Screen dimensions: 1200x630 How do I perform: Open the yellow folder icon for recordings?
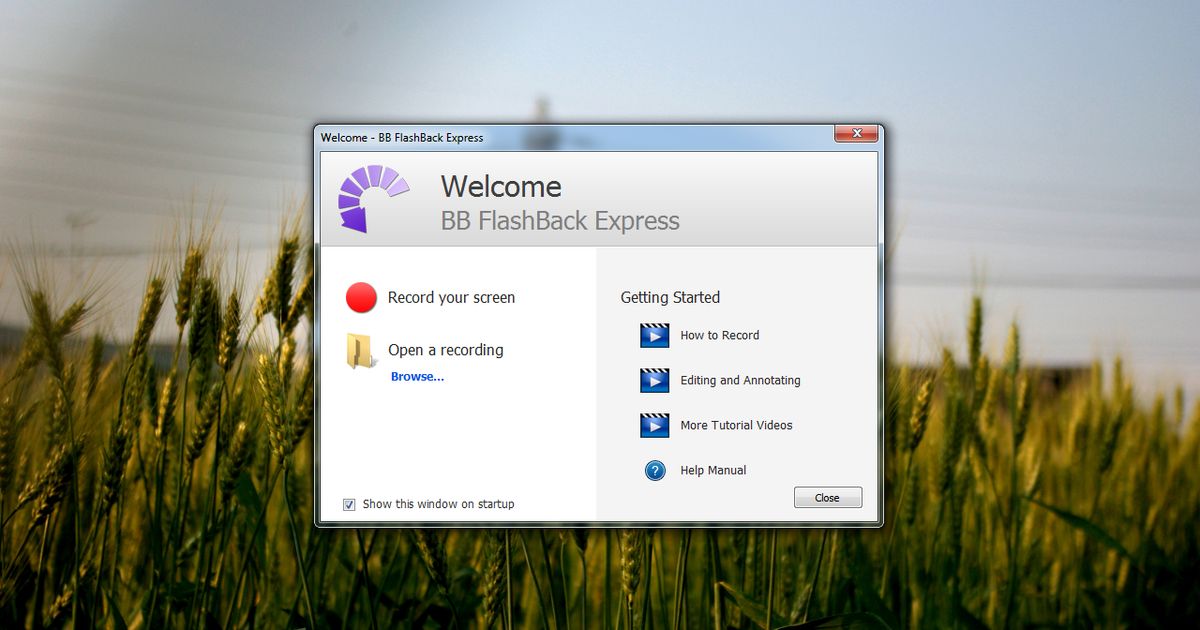(360, 350)
